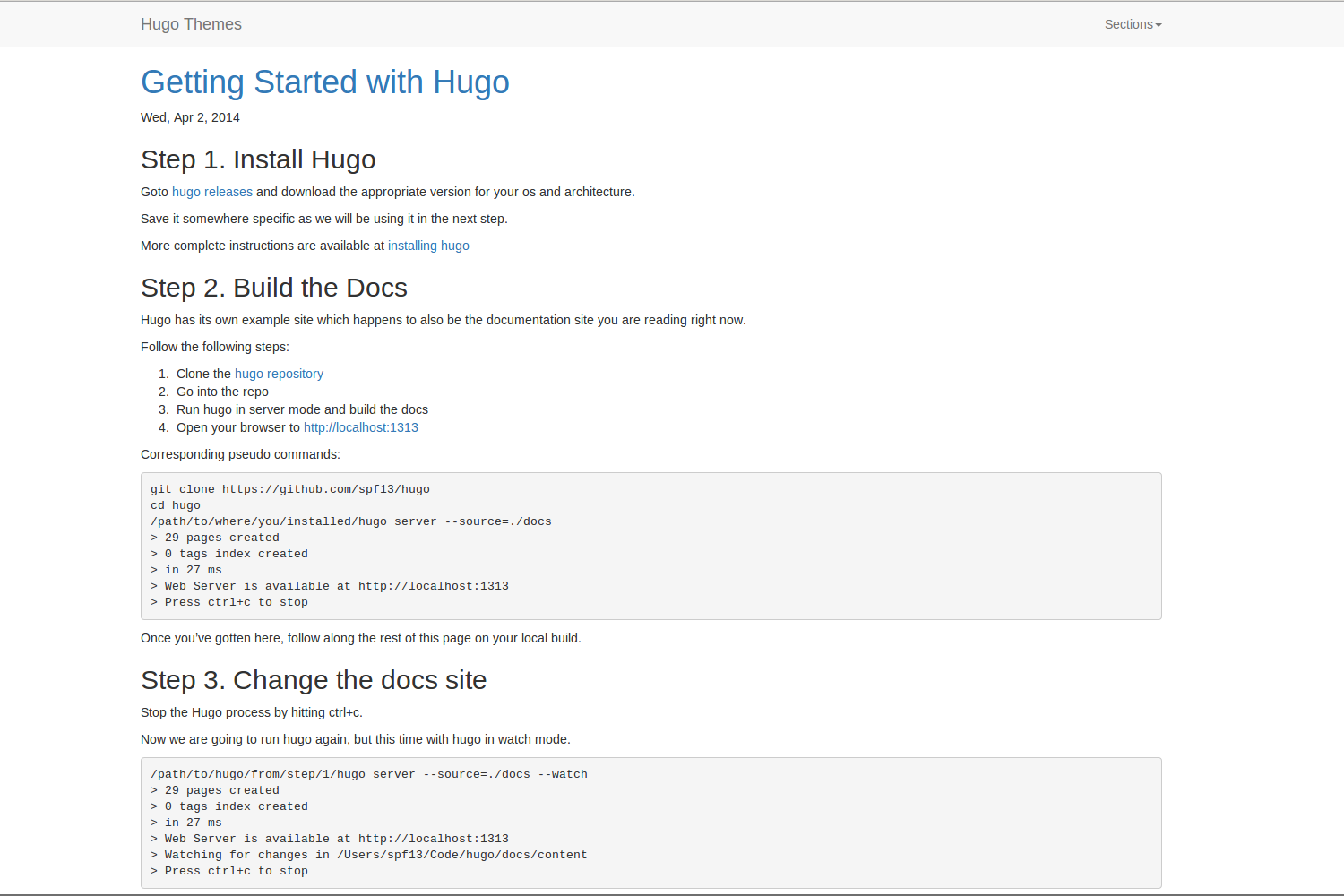Click the Run hugo in server mode list item
1344x896 pixels.
pyautogui.click(x=302, y=409)
